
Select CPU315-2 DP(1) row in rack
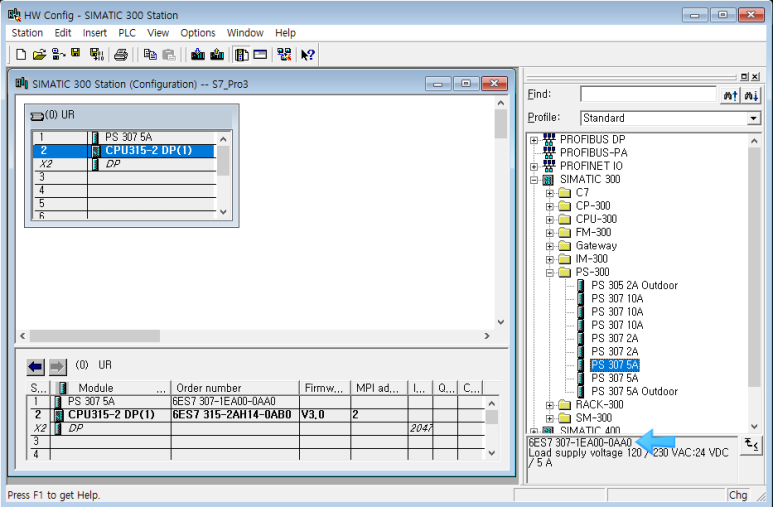click(x=124, y=150)
